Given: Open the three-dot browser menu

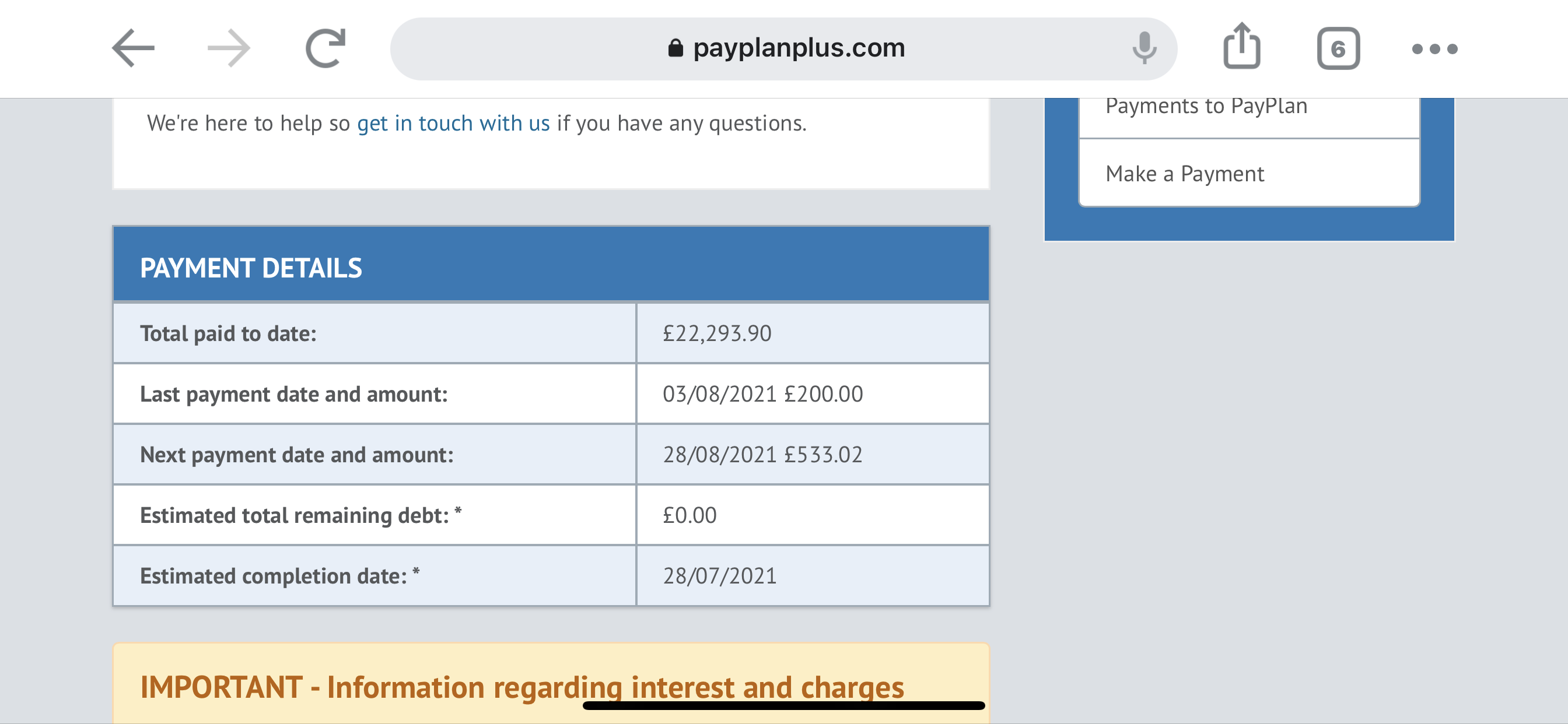Looking at the screenshot, I should click(1434, 48).
